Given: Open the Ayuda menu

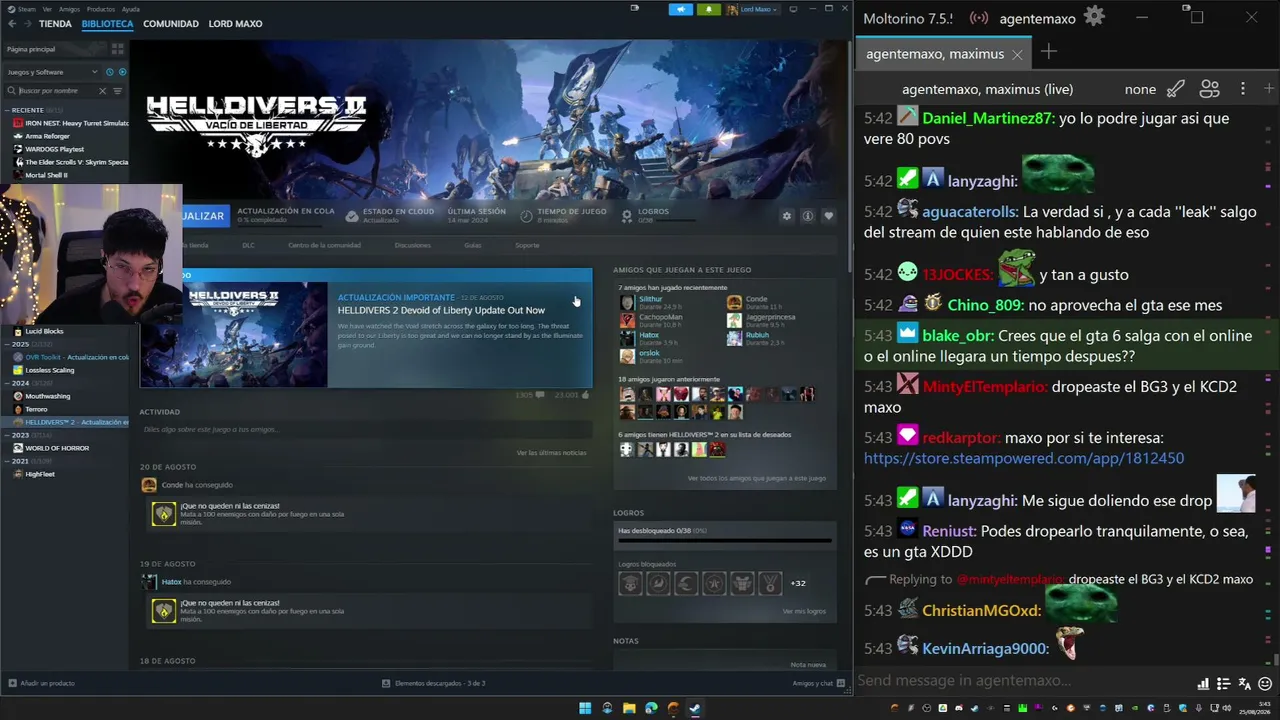Looking at the screenshot, I should click(131, 9).
